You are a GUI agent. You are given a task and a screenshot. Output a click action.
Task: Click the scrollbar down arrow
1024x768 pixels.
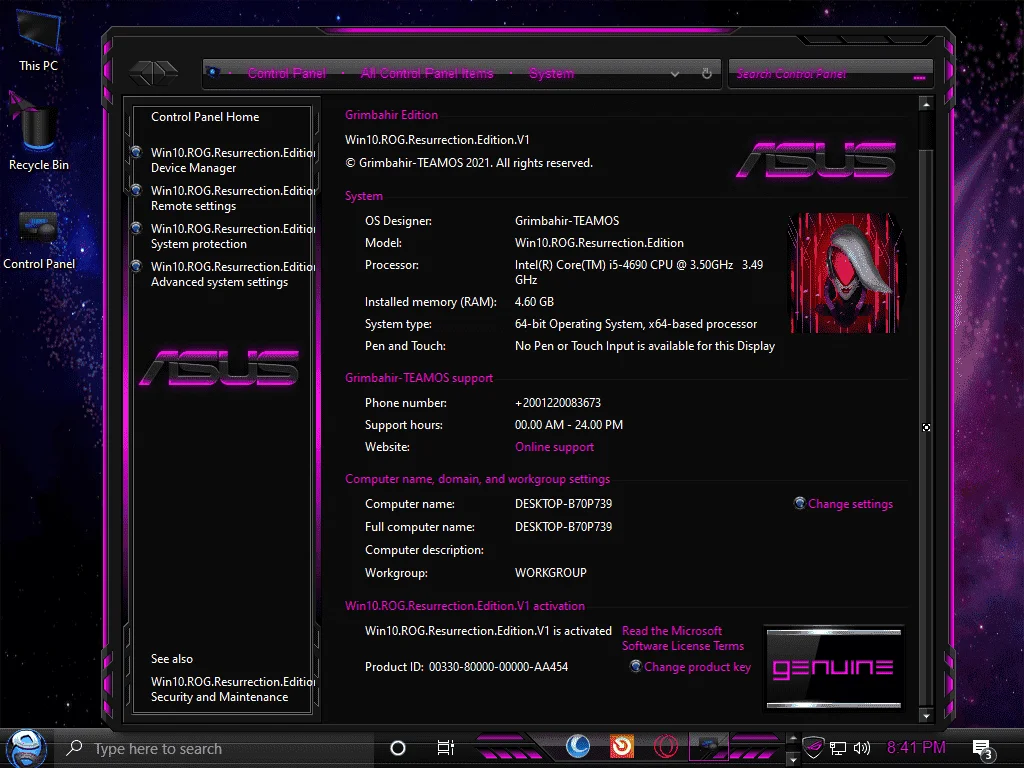(926, 716)
